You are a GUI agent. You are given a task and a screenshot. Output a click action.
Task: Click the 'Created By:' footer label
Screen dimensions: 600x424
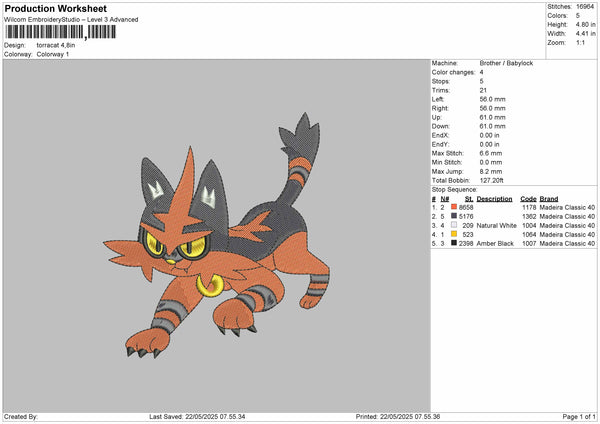click(21, 417)
